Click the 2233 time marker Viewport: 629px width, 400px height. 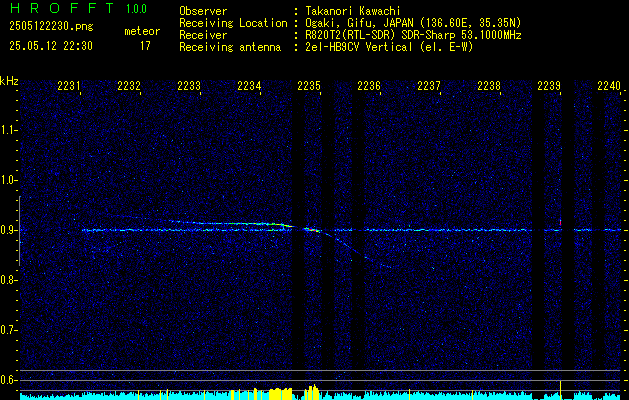point(189,85)
